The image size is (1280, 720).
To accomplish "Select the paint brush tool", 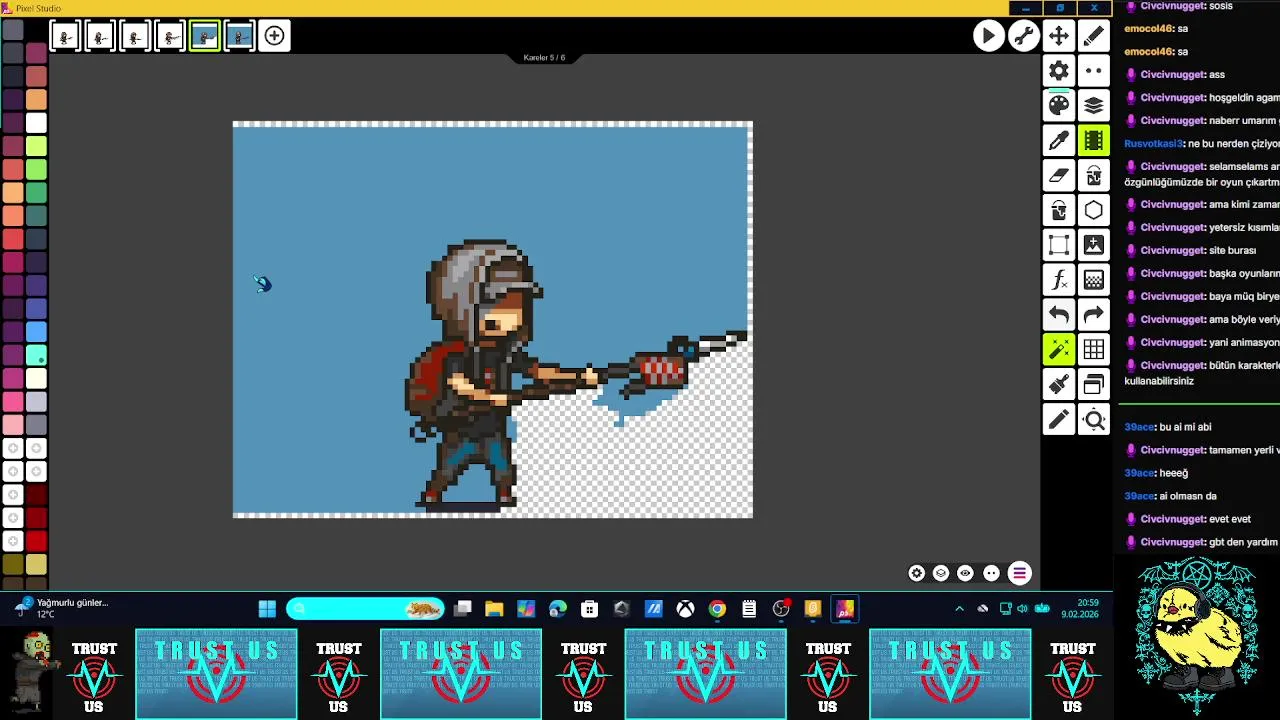I will click(x=1059, y=384).
